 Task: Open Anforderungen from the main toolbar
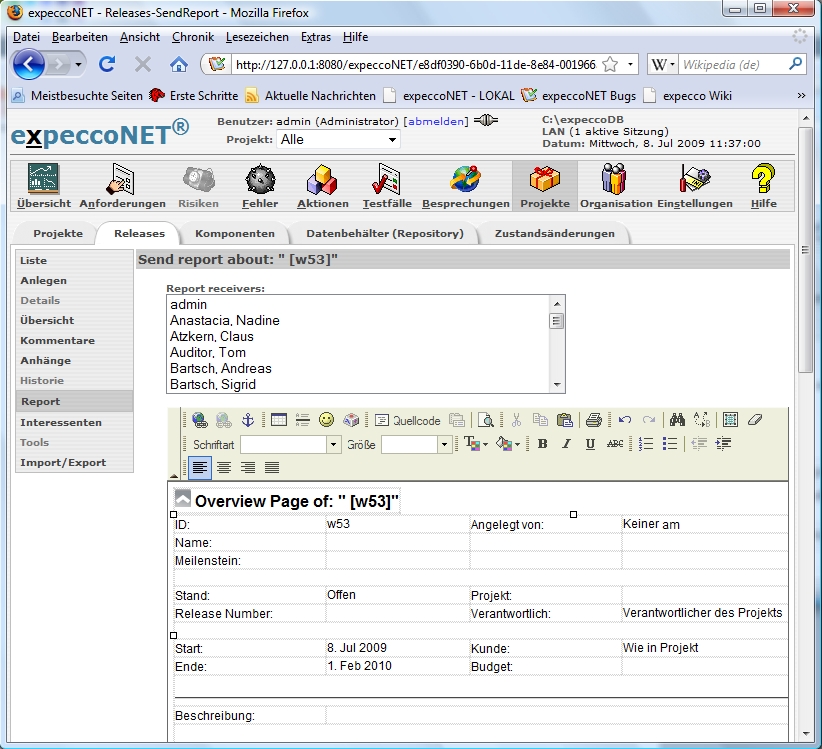[x=122, y=187]
